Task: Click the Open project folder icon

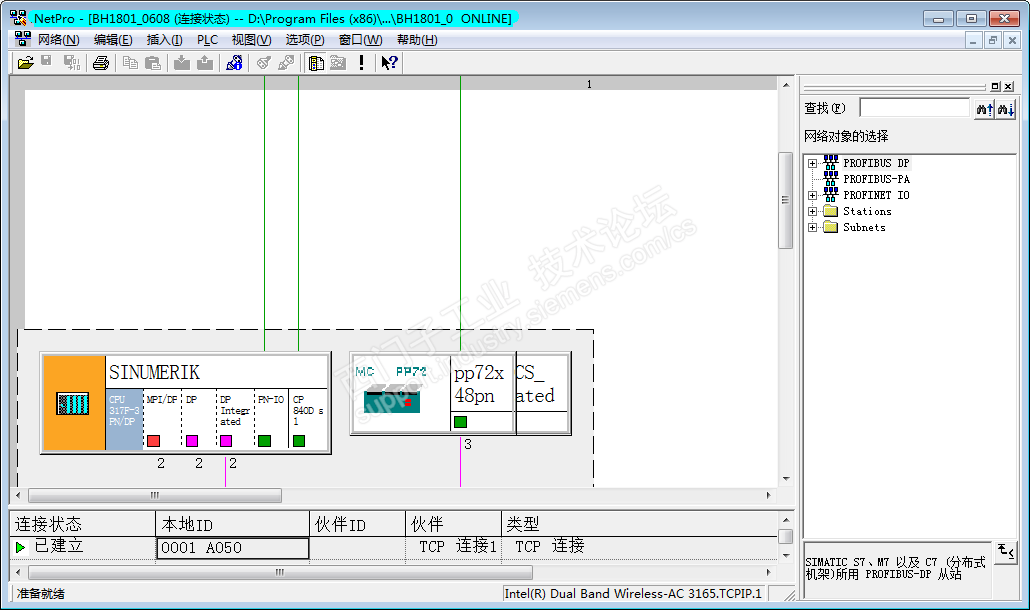Action: point(26,63)
